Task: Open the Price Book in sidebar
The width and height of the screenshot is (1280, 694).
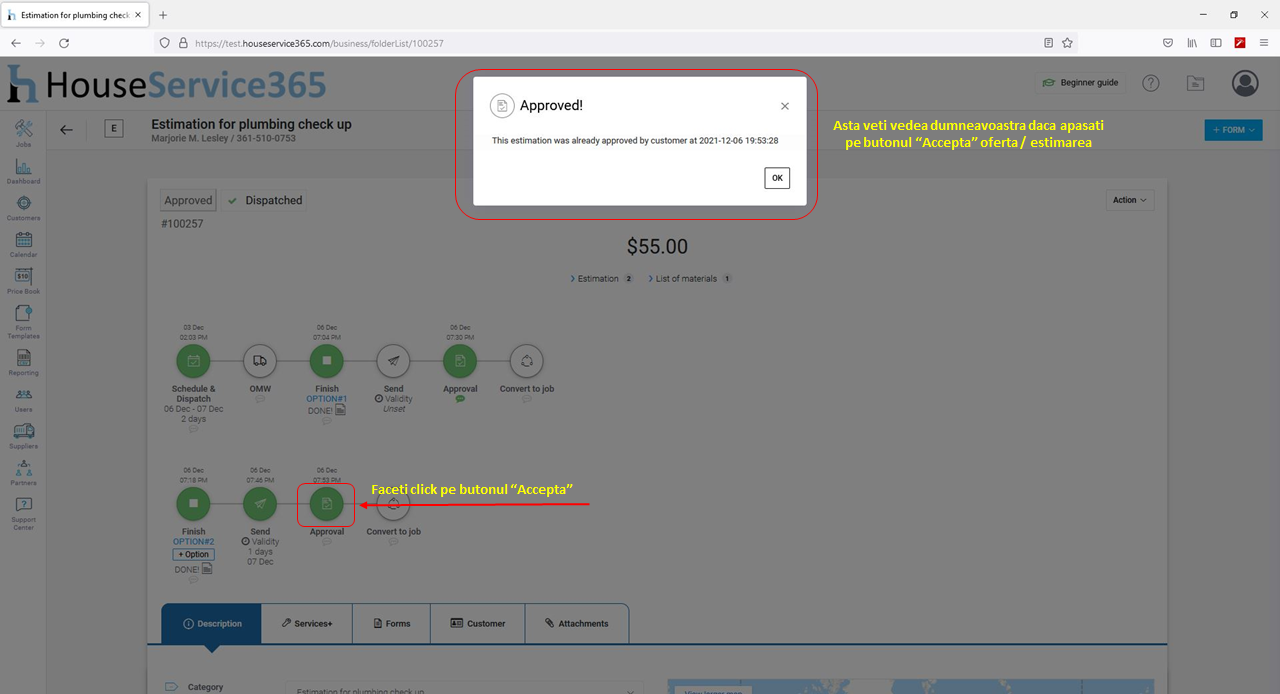Action: pyautogui.click(x=23, y=281)
